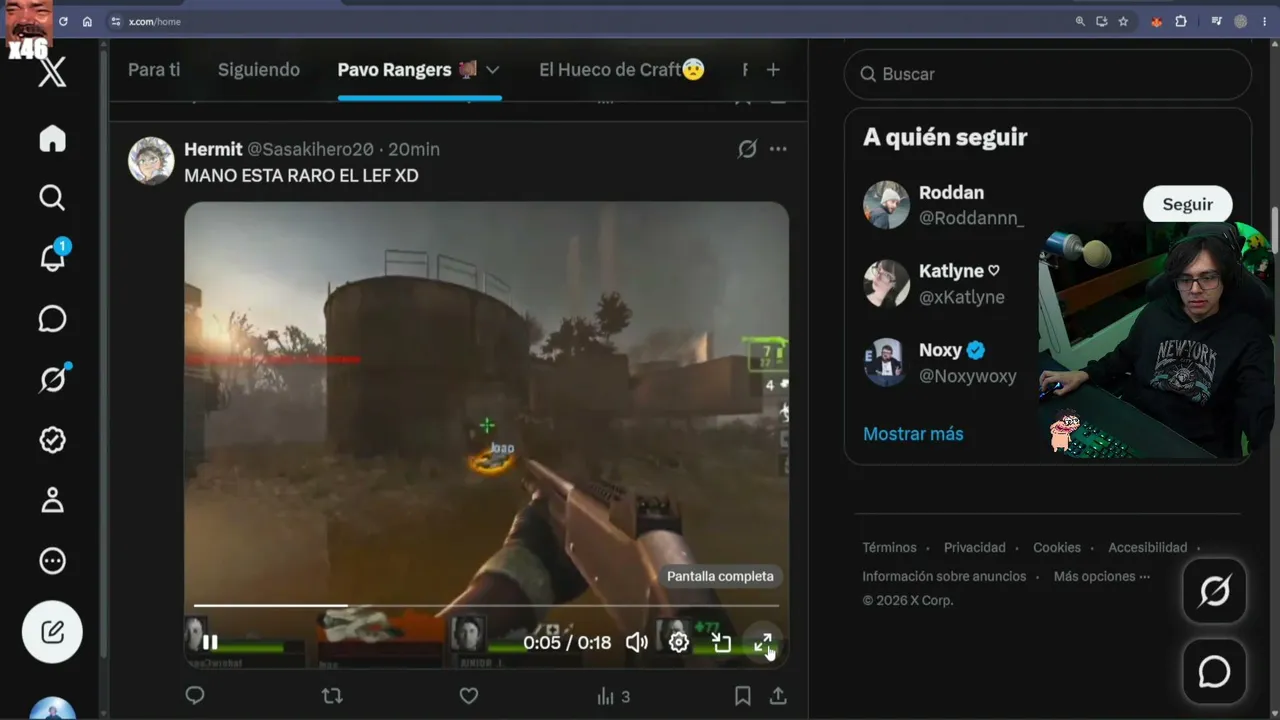The width and height of the screenshot is (1280, 720).
Task: Expand the Pavo Rangers tab dropdown chevron
Action: 492,70
